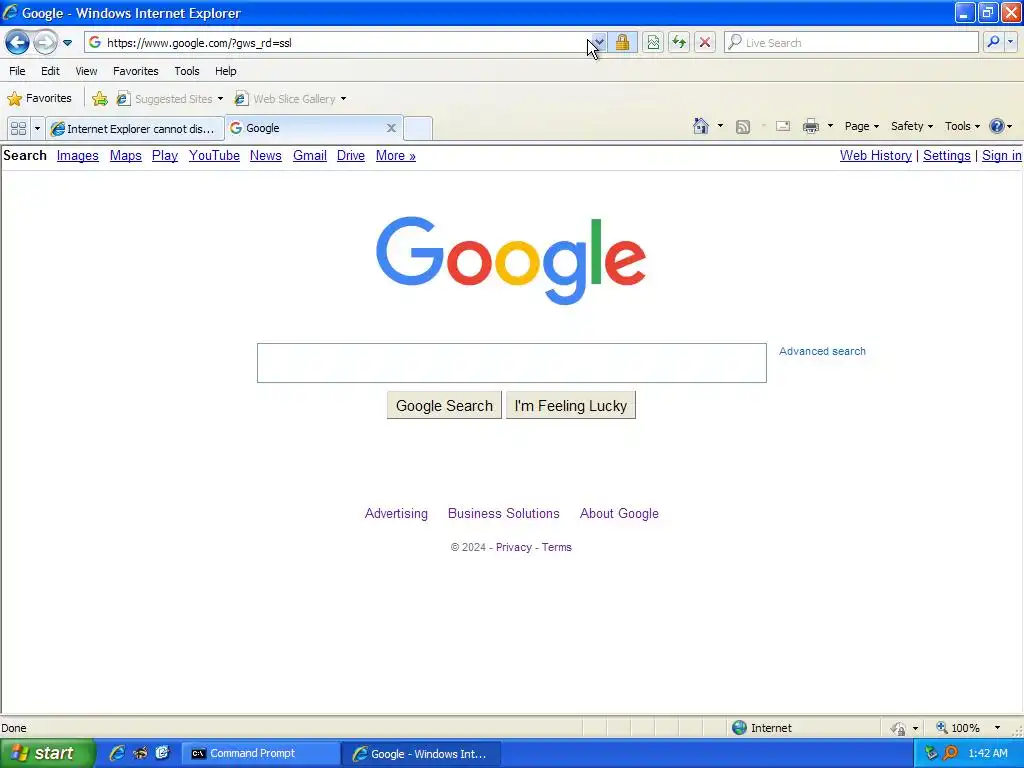Open a new blank tab
The width and height of the screenshot is (1024, 768).
click(418, 128)
